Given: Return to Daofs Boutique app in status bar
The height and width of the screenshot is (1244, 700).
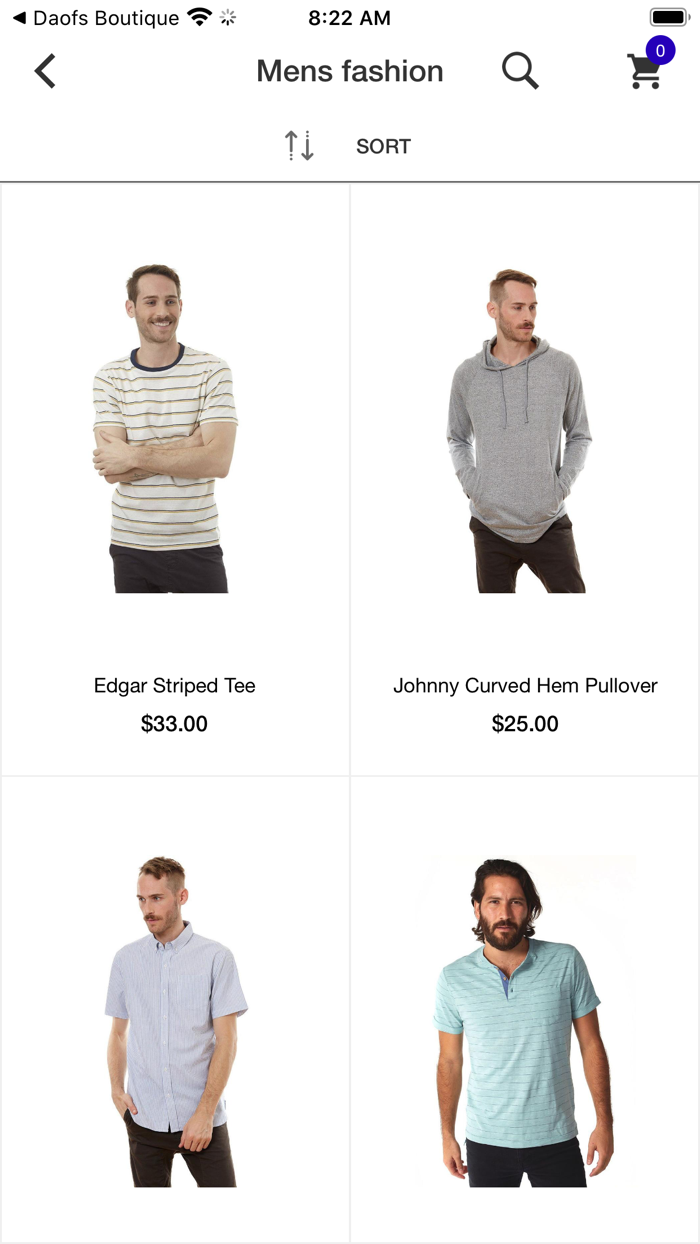Looking at the screenshot, I should (x=96, y=18).
